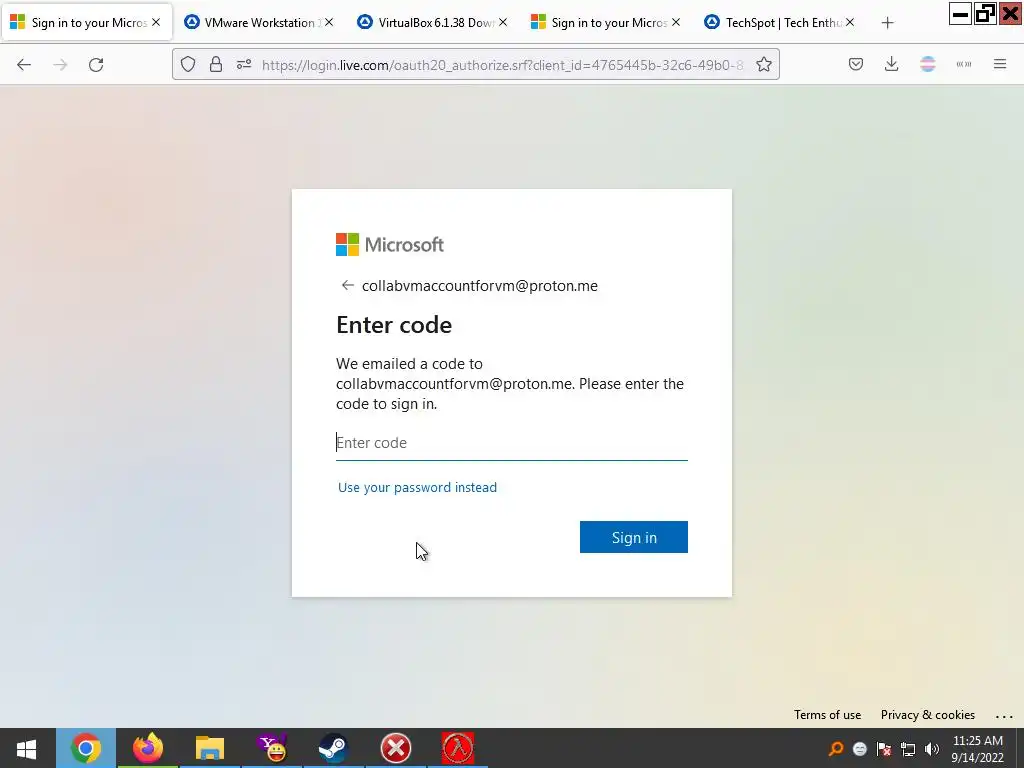The image size is (1024, 768).
Task: Open Privacy & cookies link
Action: (x=927, y=714)
